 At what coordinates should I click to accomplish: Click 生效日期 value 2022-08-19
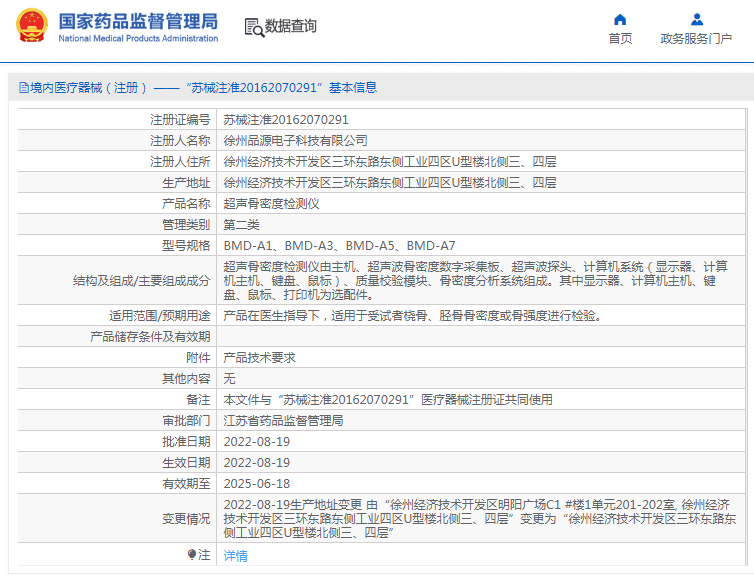pos(257,463)
